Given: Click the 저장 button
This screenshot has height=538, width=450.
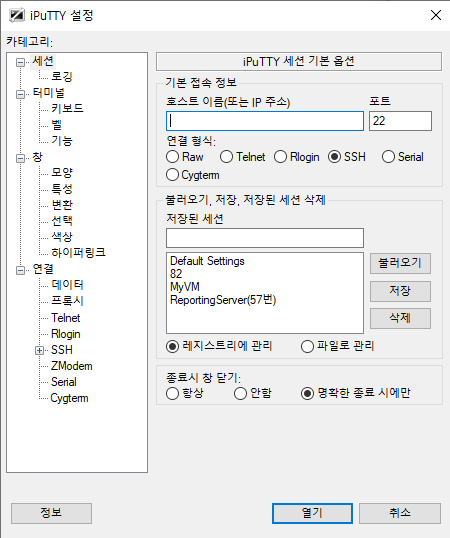Looking at the screenshot, I should pos(400,291).
